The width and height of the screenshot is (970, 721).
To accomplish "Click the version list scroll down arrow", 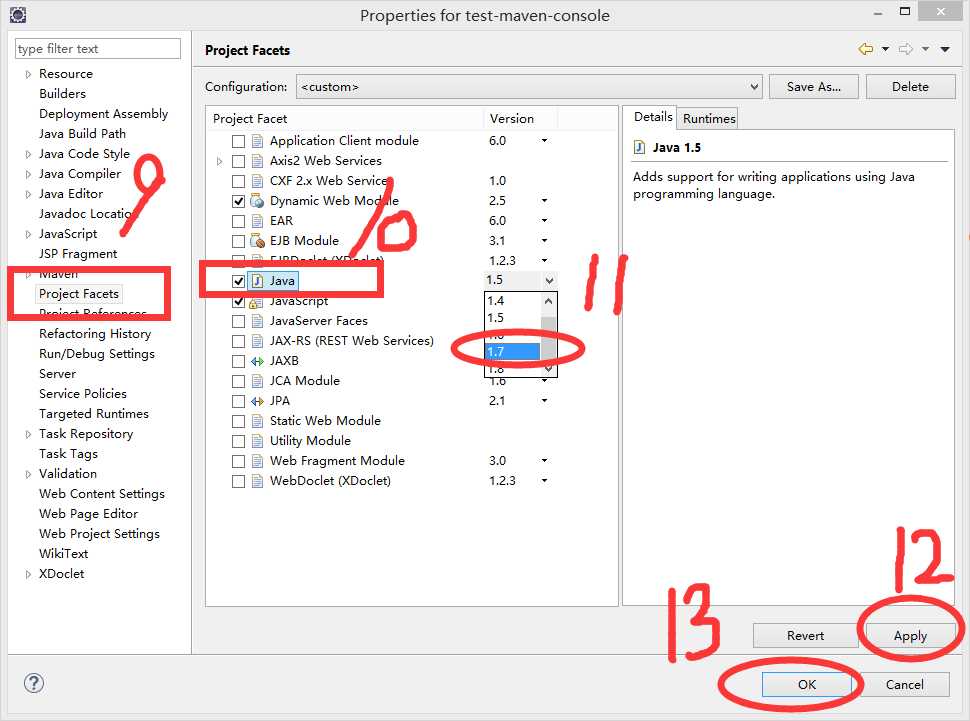I will 548,368.
